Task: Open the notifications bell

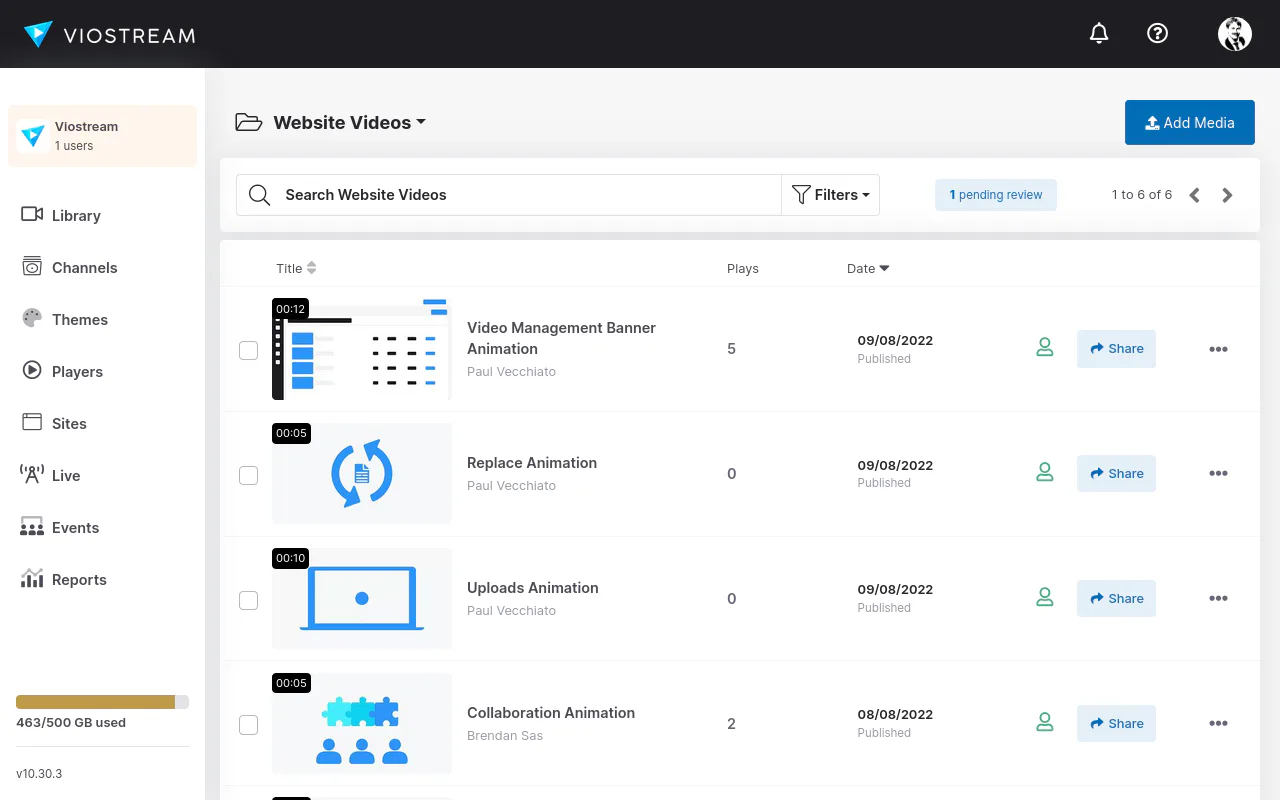Action: coord(1099,34)
